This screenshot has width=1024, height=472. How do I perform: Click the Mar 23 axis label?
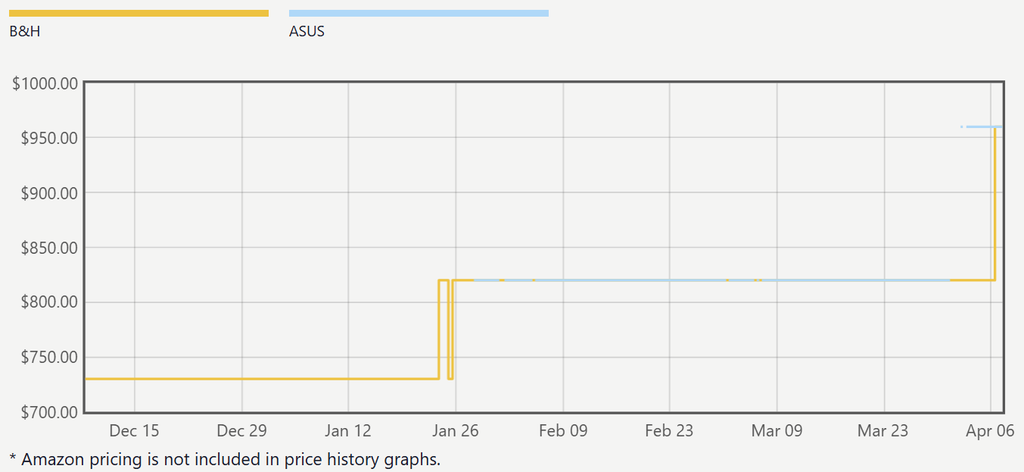884,431
